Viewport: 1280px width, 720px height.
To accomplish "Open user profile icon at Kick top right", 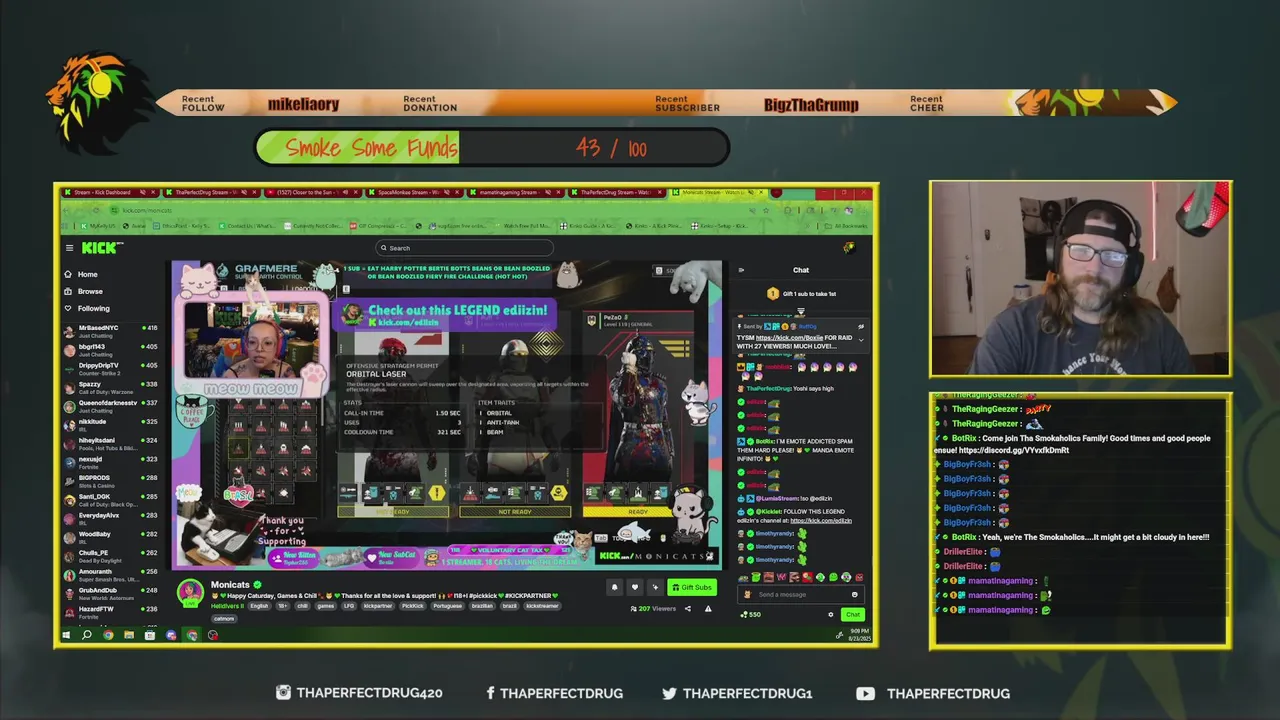I will point(849,248).
